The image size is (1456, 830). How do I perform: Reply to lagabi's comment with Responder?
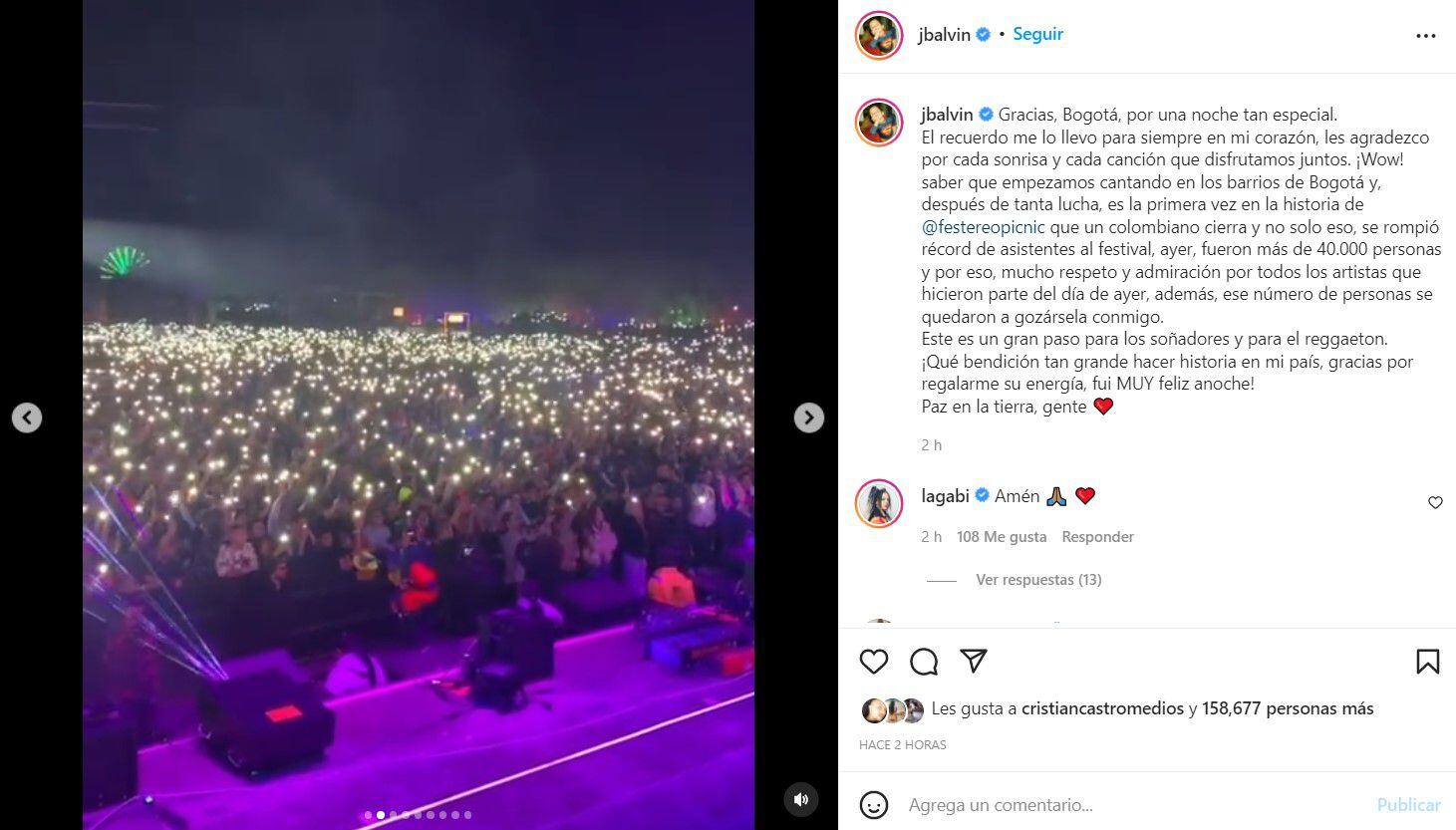(x=1097, y=537)
